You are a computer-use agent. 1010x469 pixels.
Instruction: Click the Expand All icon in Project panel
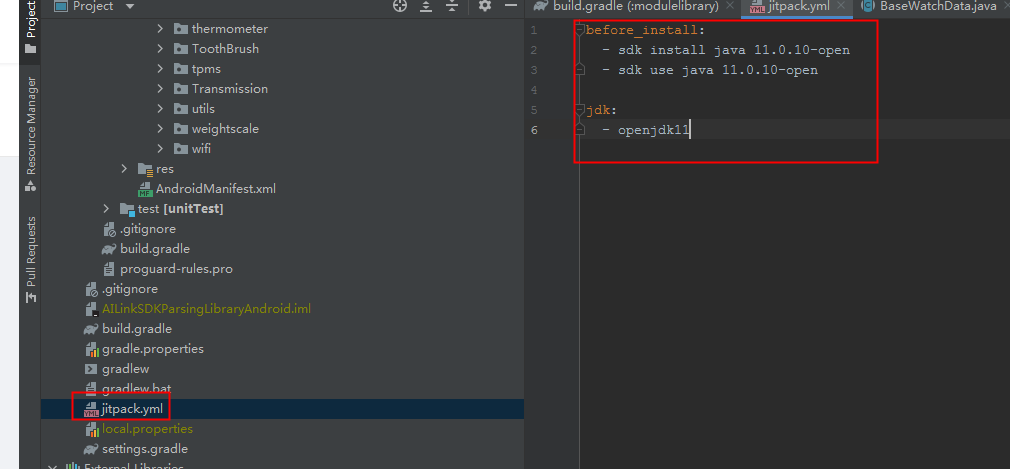click(x=427, y=7)
